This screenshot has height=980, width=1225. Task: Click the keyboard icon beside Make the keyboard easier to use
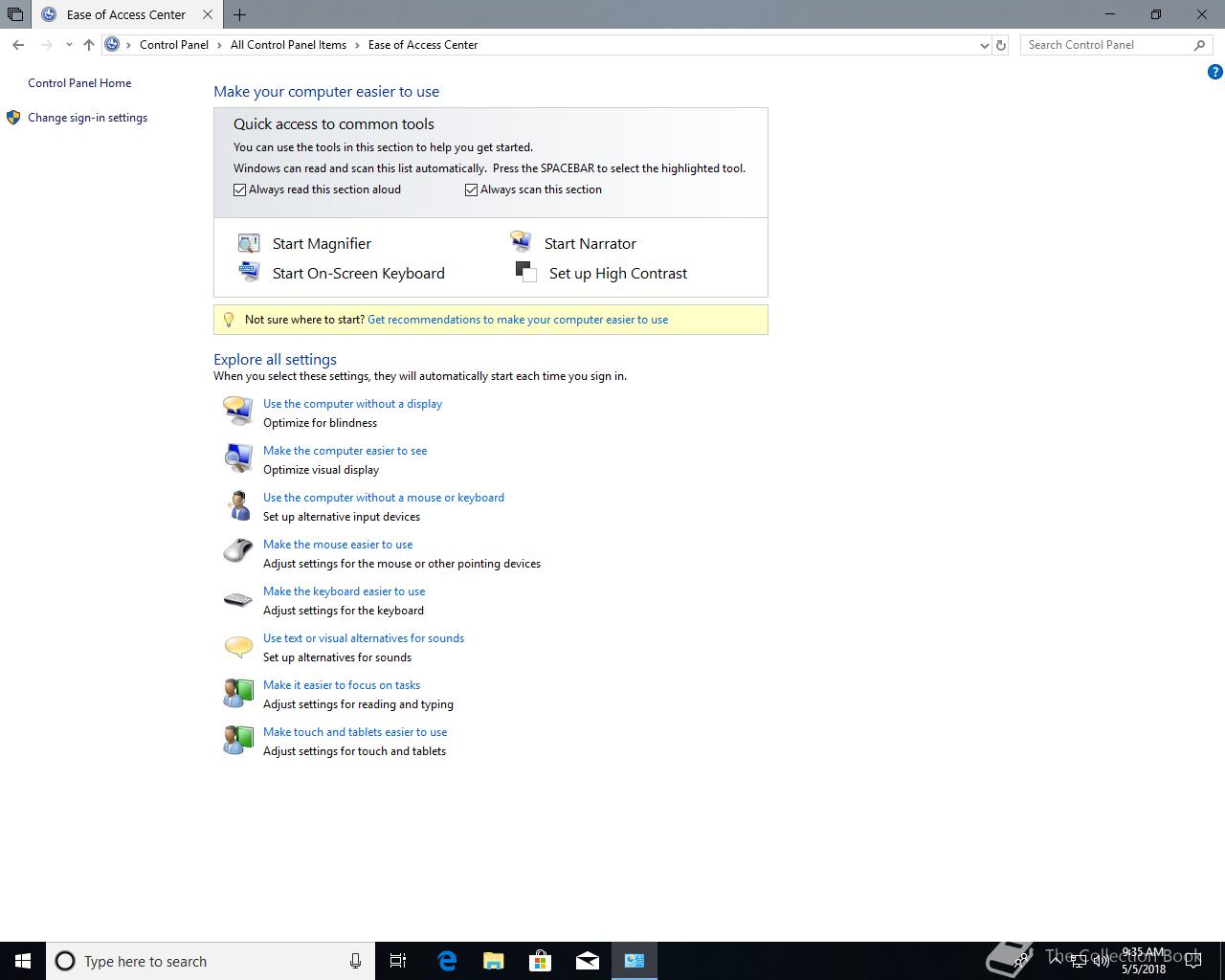[237, 599]
